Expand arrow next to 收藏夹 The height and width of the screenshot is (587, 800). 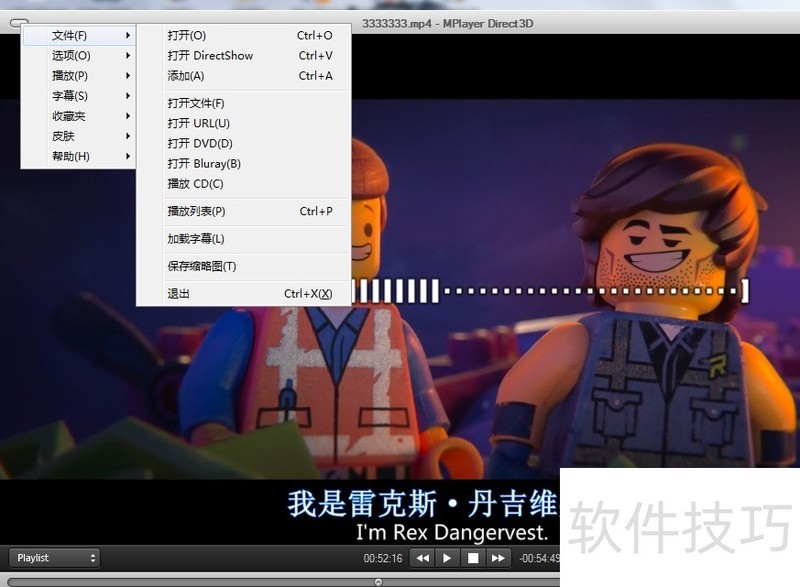click(128, 116)
